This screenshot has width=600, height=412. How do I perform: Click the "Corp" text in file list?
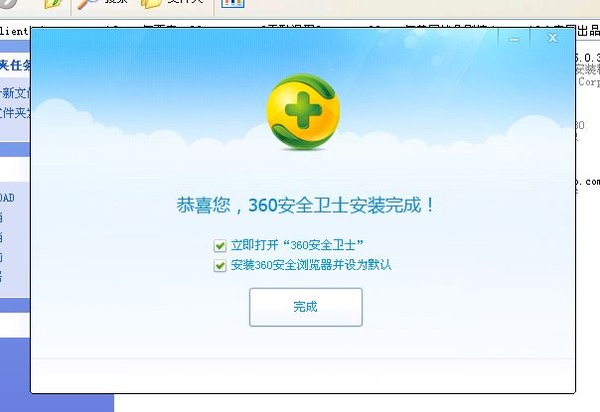[588, 83]
